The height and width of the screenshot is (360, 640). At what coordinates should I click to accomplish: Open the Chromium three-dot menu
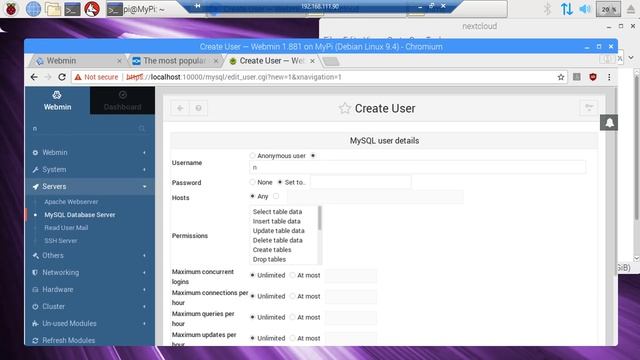609,77
